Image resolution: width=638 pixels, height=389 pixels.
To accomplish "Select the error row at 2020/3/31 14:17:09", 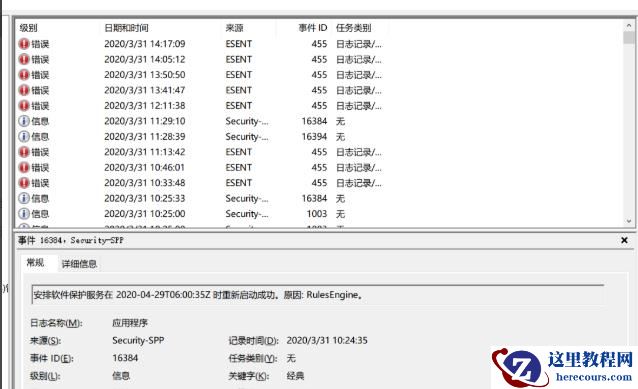I will tap(319, 44).
